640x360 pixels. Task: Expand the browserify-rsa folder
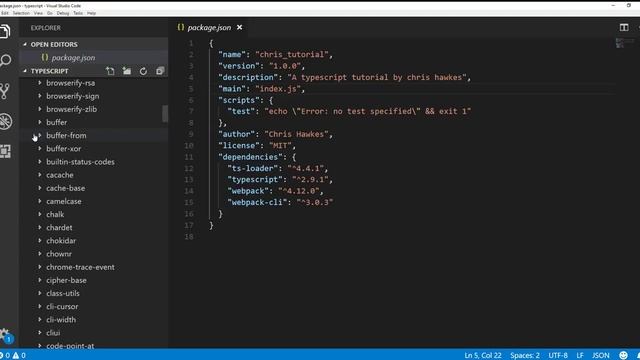tap(40, 83)
